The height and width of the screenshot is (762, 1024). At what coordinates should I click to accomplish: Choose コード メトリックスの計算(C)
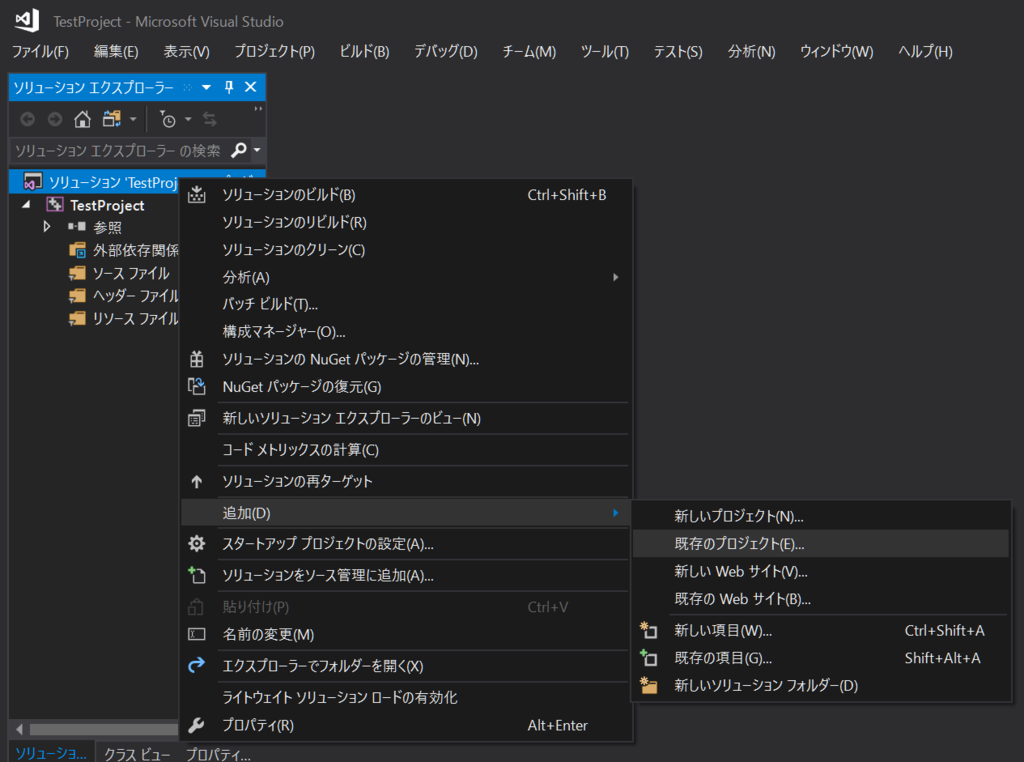pyautogui.click(x=300, y=450)
